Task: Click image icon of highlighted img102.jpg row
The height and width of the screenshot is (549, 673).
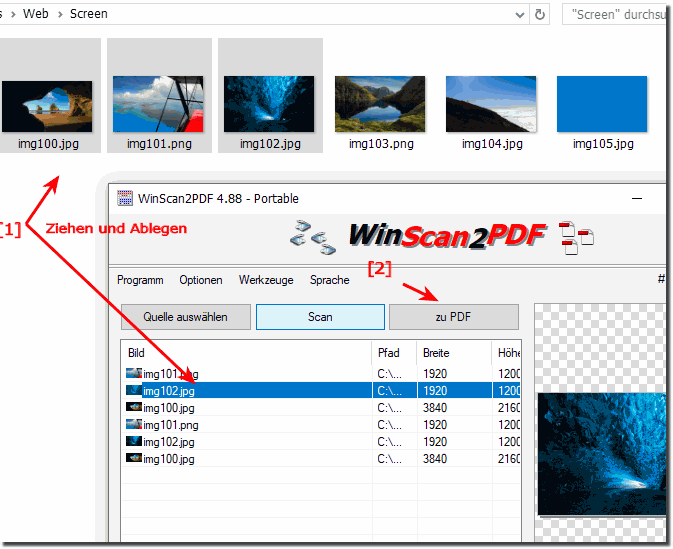Action: pos(133,390)
